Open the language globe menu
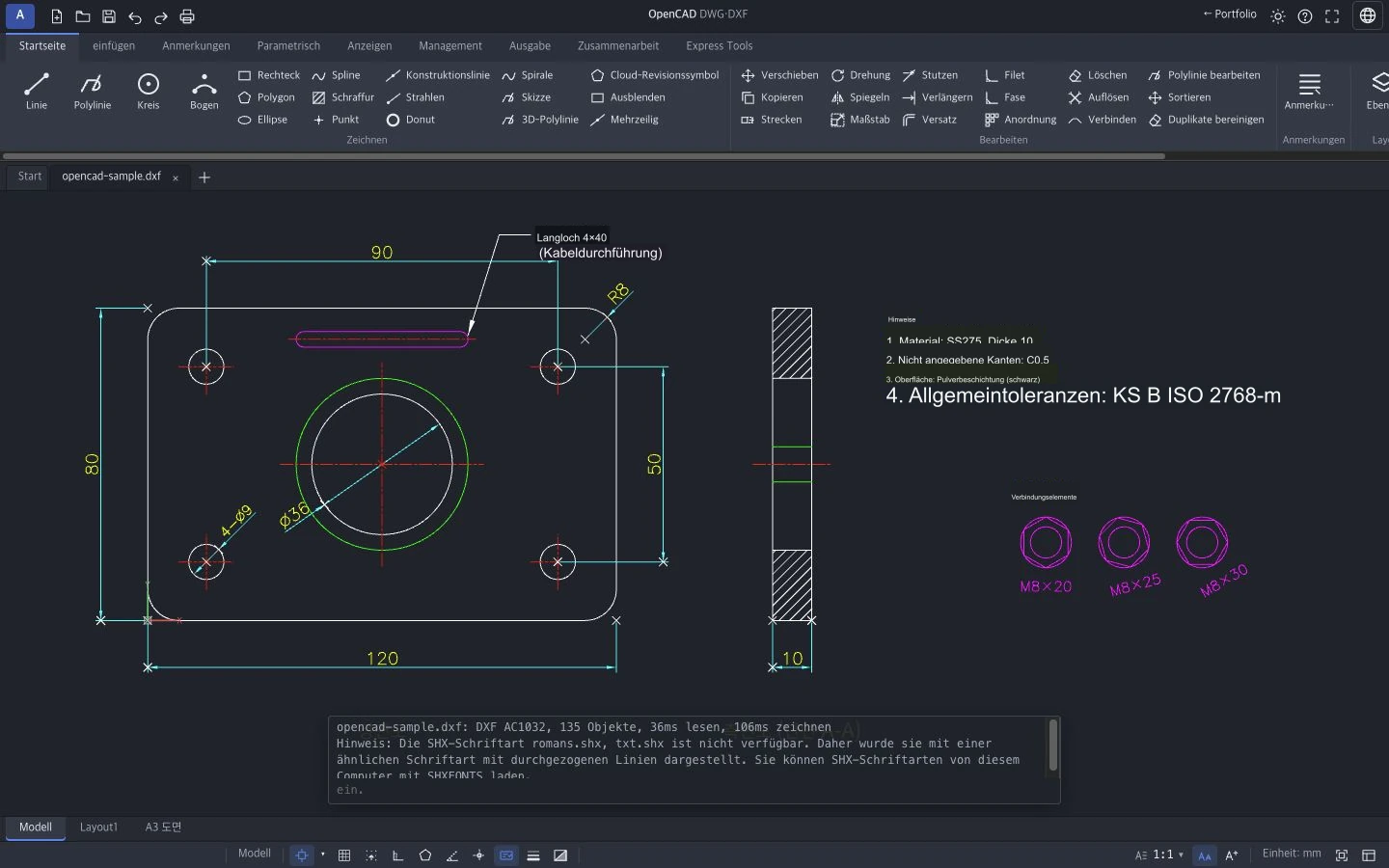This screenshot has width=1389, height=868. tap(1368, 15)
